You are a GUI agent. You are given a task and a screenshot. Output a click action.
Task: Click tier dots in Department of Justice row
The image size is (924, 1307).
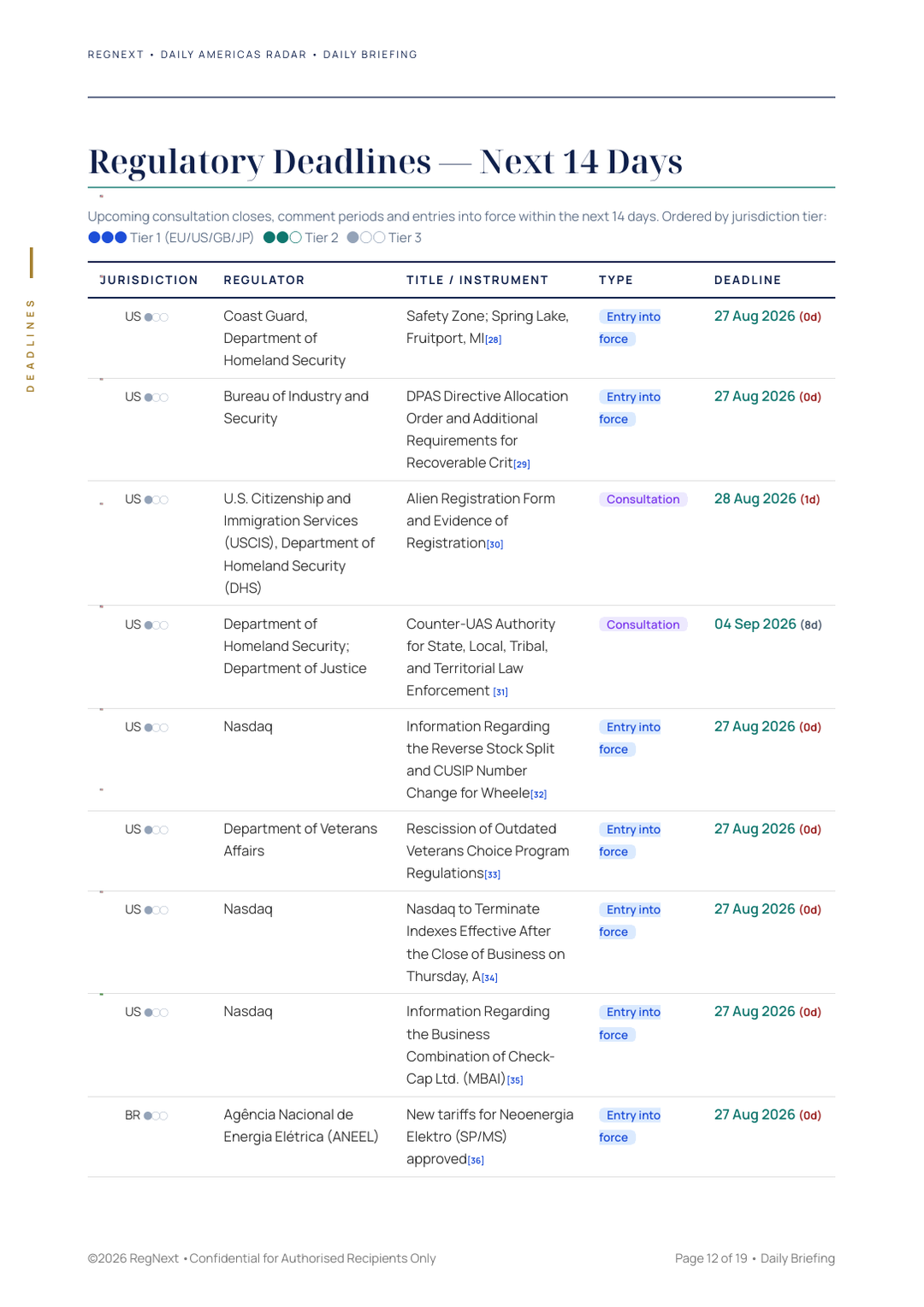pyautogui.click(x=157, y=625)
